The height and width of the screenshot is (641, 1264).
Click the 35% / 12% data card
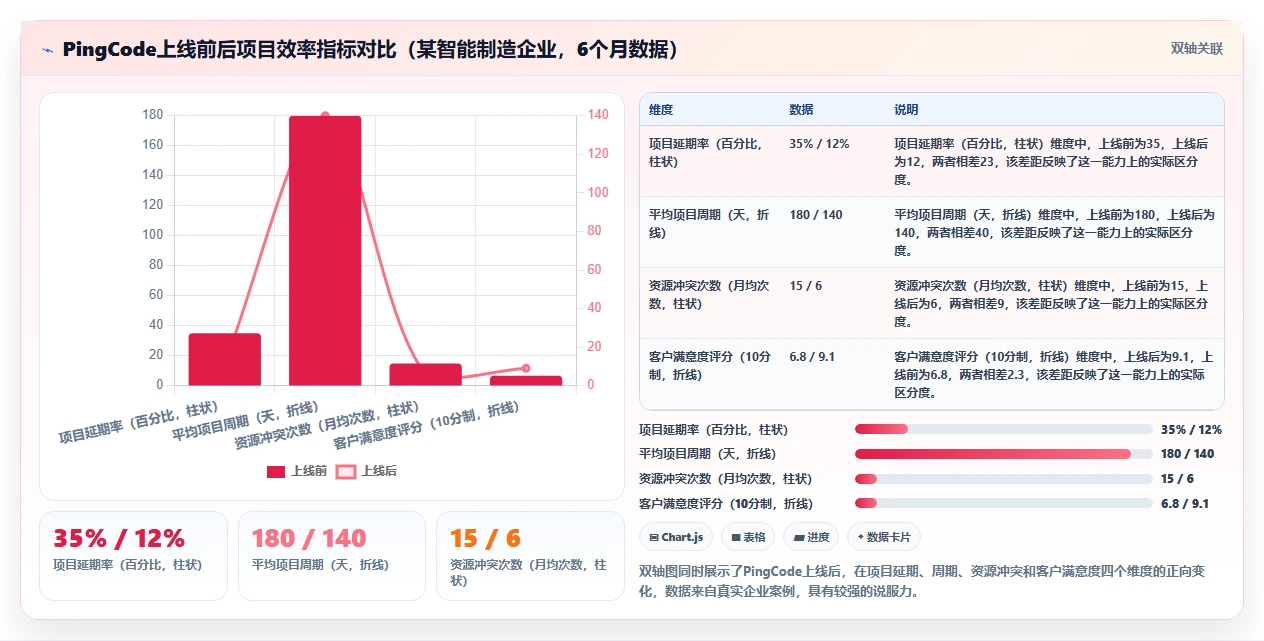click(133, 556)
